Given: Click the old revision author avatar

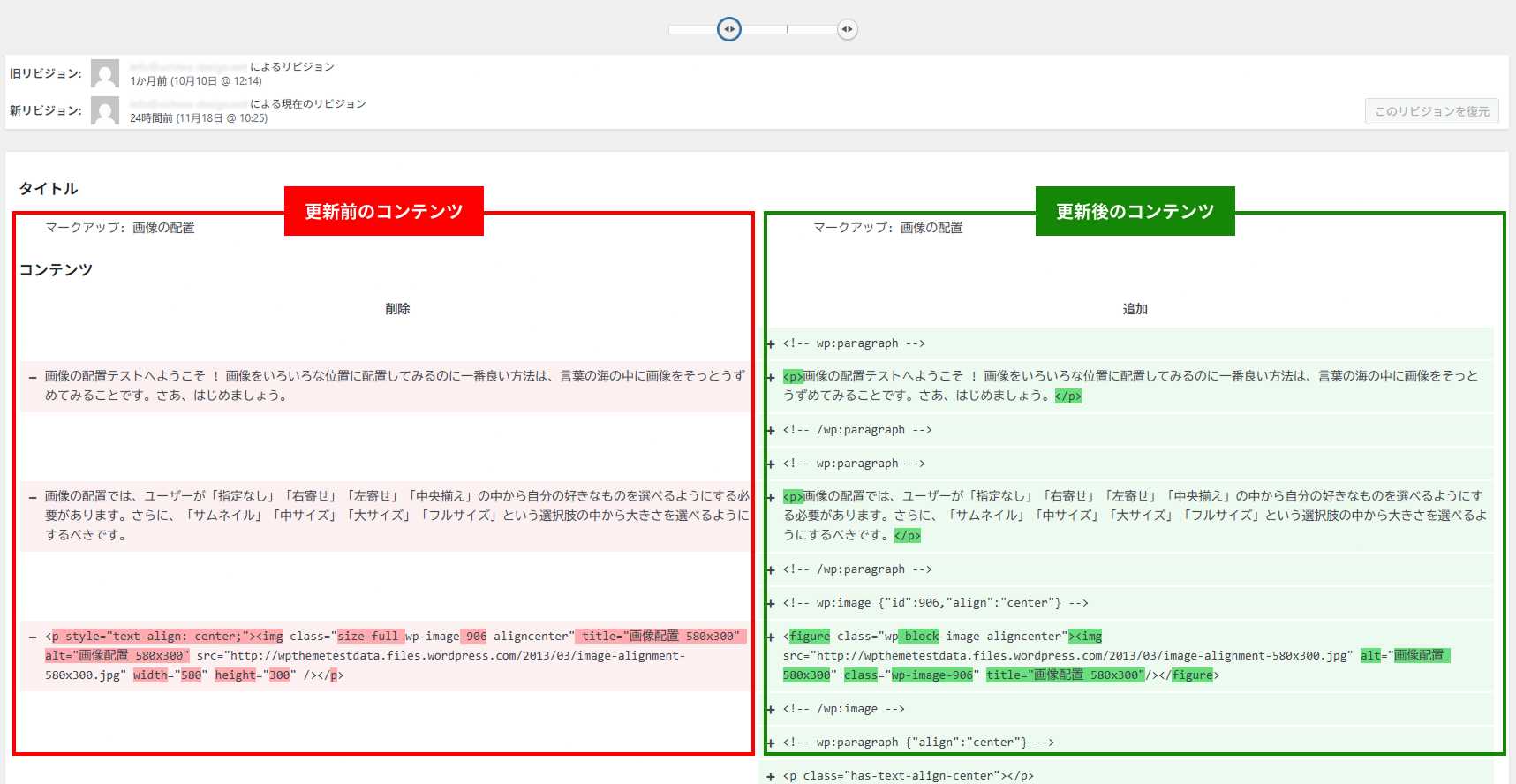Looking at the screenshot, I should (105, 73).
